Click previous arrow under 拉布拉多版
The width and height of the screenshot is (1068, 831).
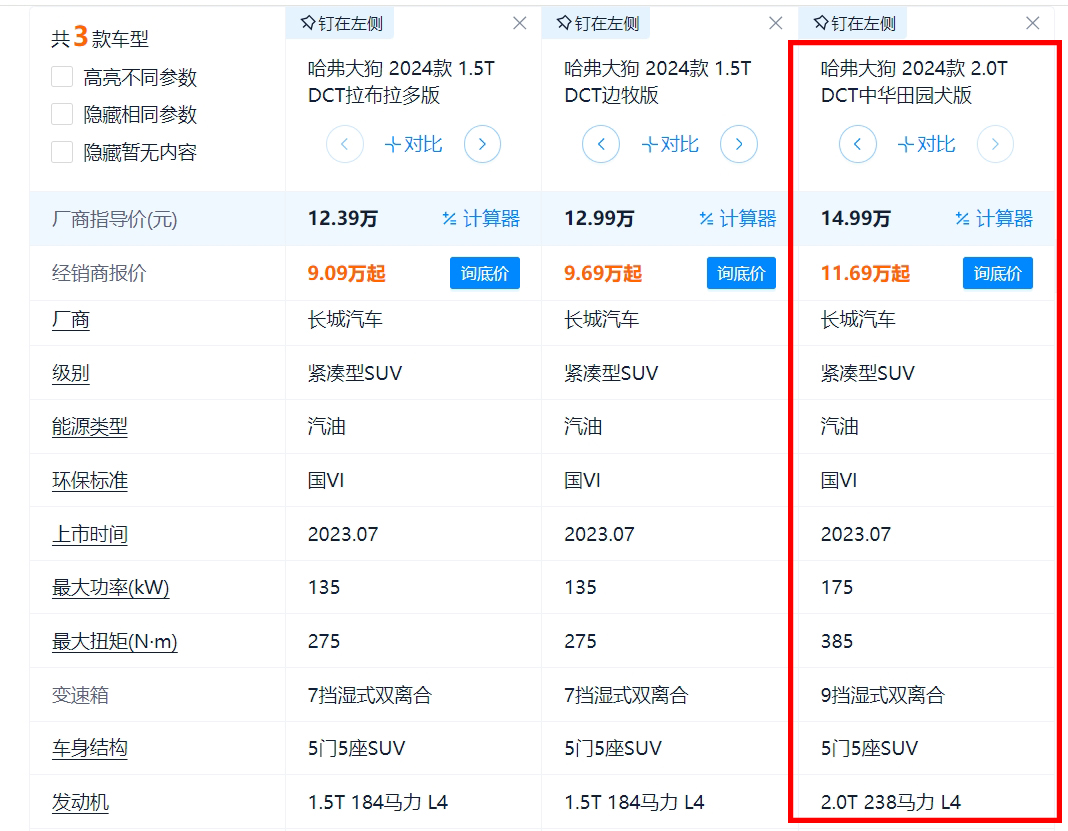(x=345, y=144)
